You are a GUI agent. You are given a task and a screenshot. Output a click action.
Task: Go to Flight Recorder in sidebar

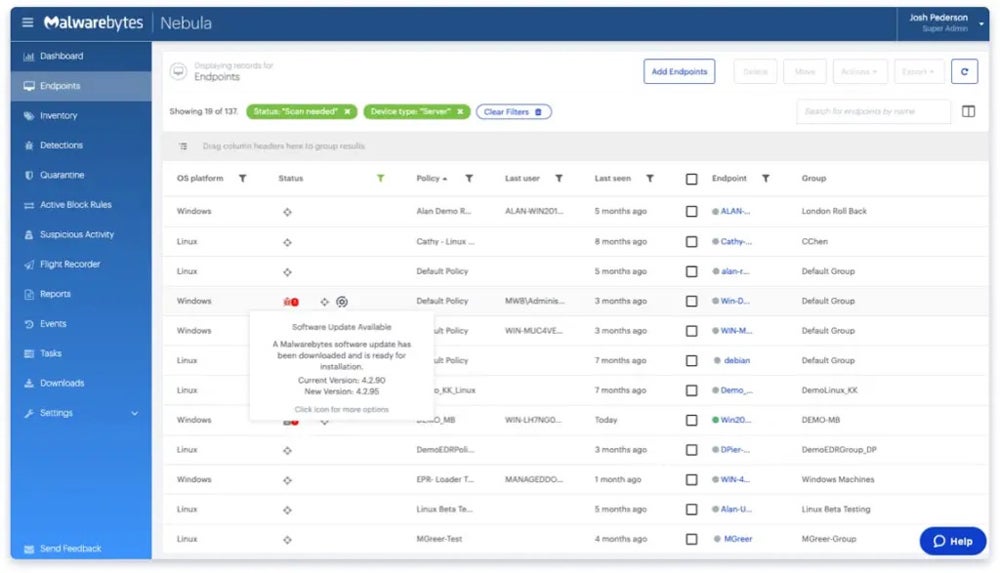tap(69, 265)
